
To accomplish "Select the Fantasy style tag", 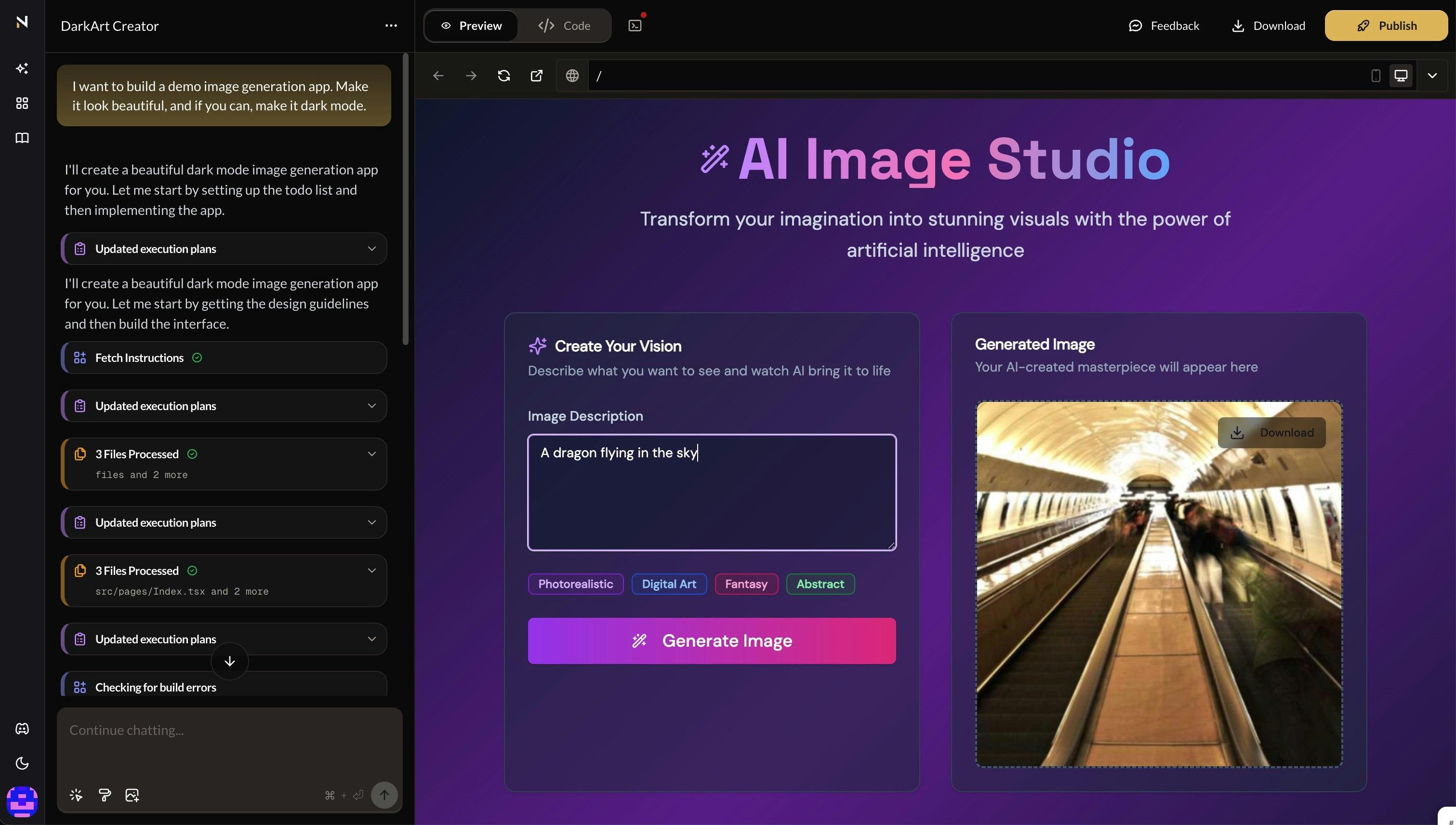I will point(746,584).
